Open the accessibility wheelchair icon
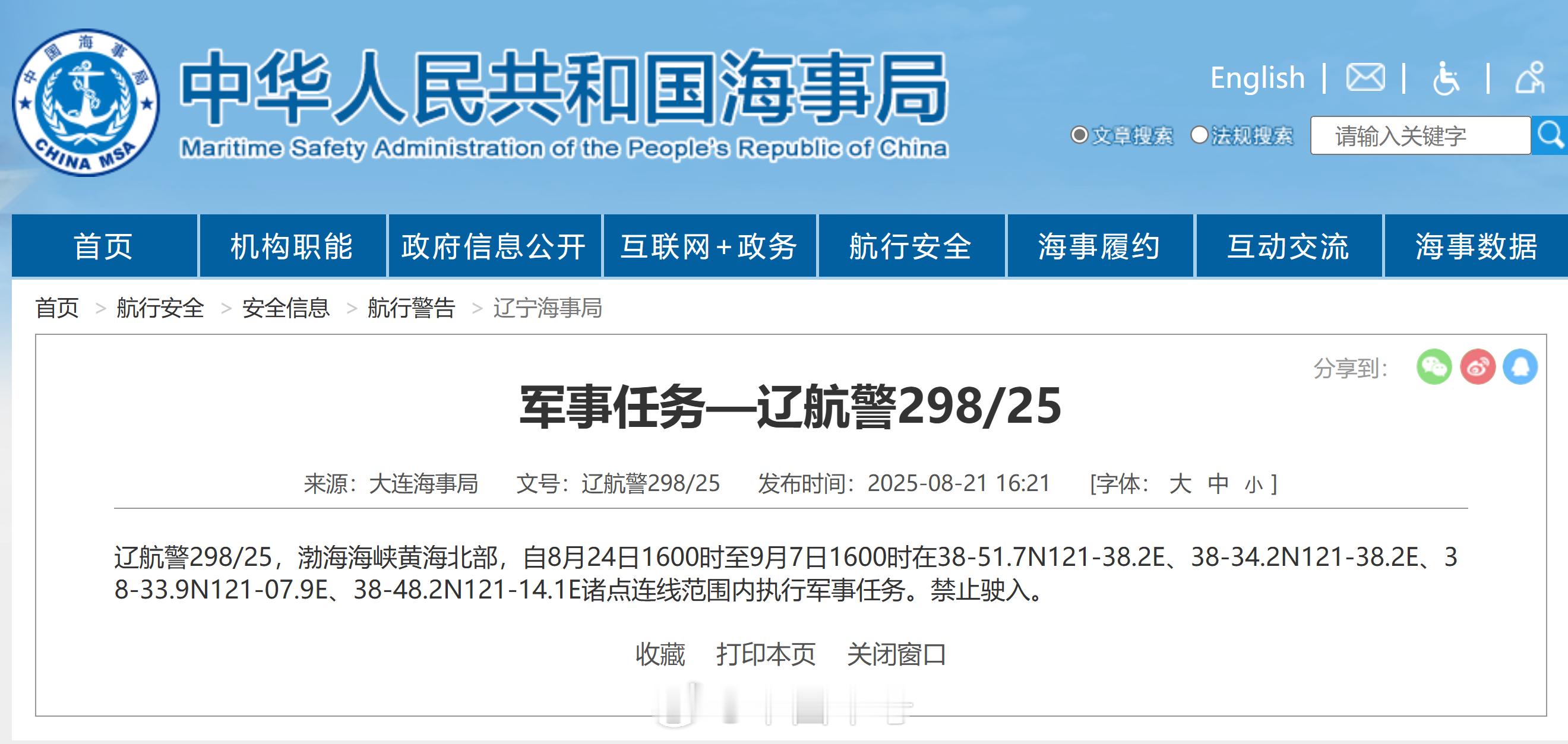The height and width of the screenshot is (744, 1568). click(1446, 78)
